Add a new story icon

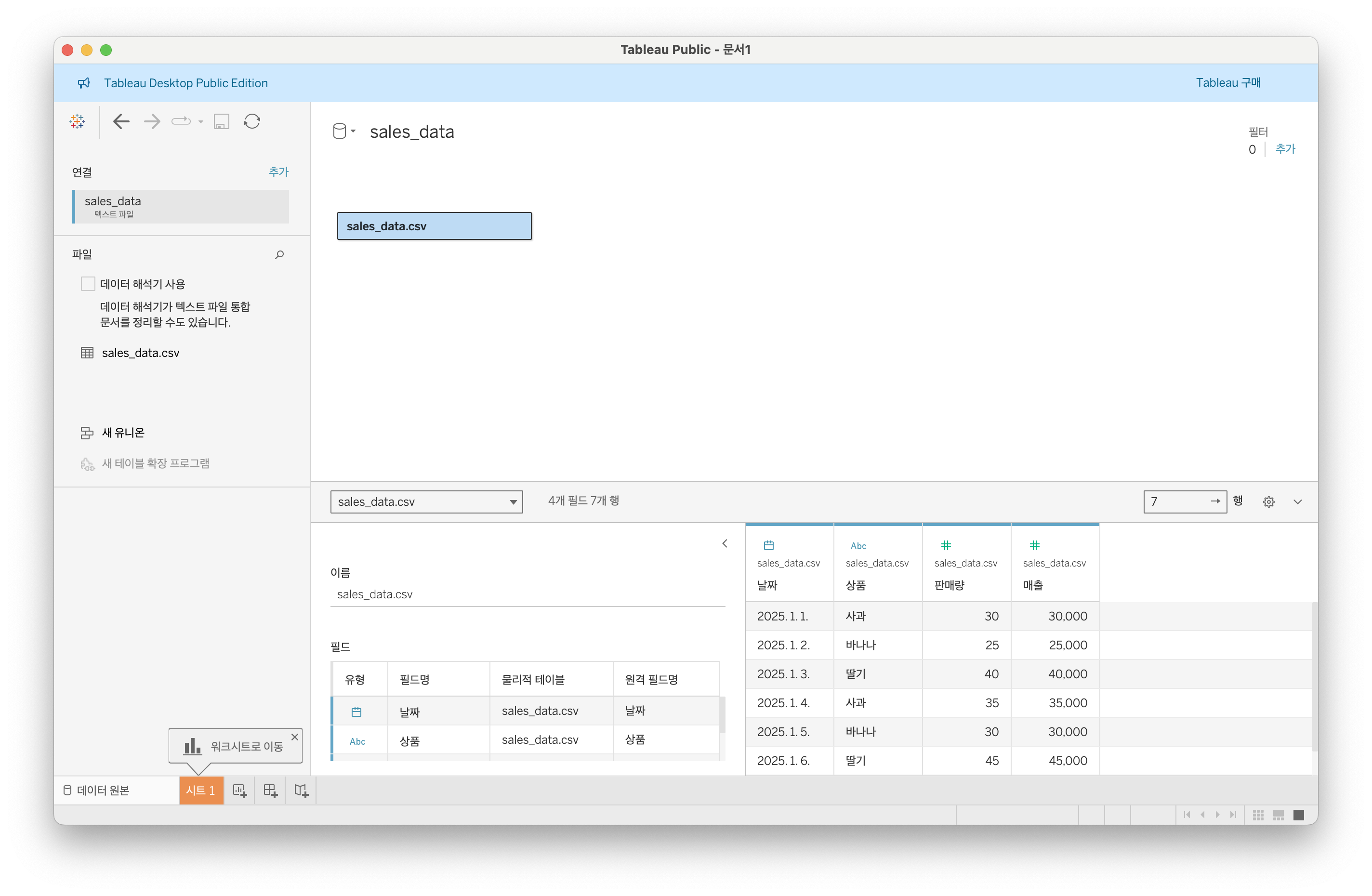point(301,791)
